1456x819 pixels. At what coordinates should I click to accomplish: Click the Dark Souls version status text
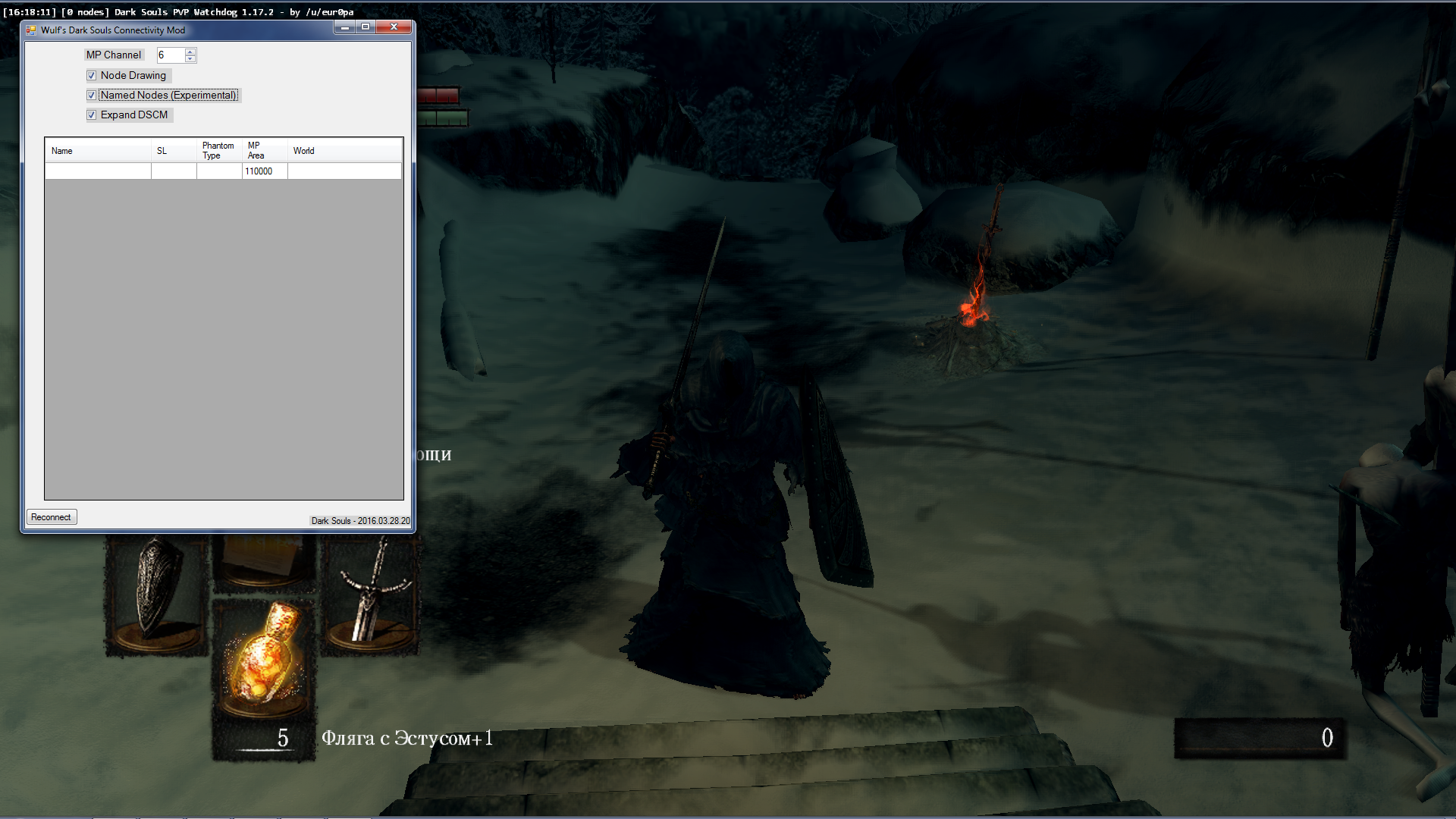point(360,521)
